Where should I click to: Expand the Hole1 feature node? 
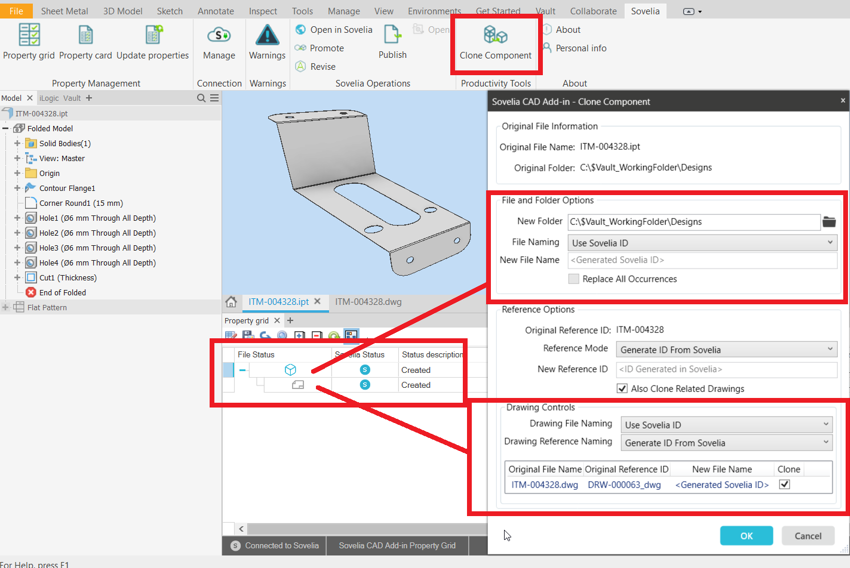pyautogui.click(x=17, y=218)
